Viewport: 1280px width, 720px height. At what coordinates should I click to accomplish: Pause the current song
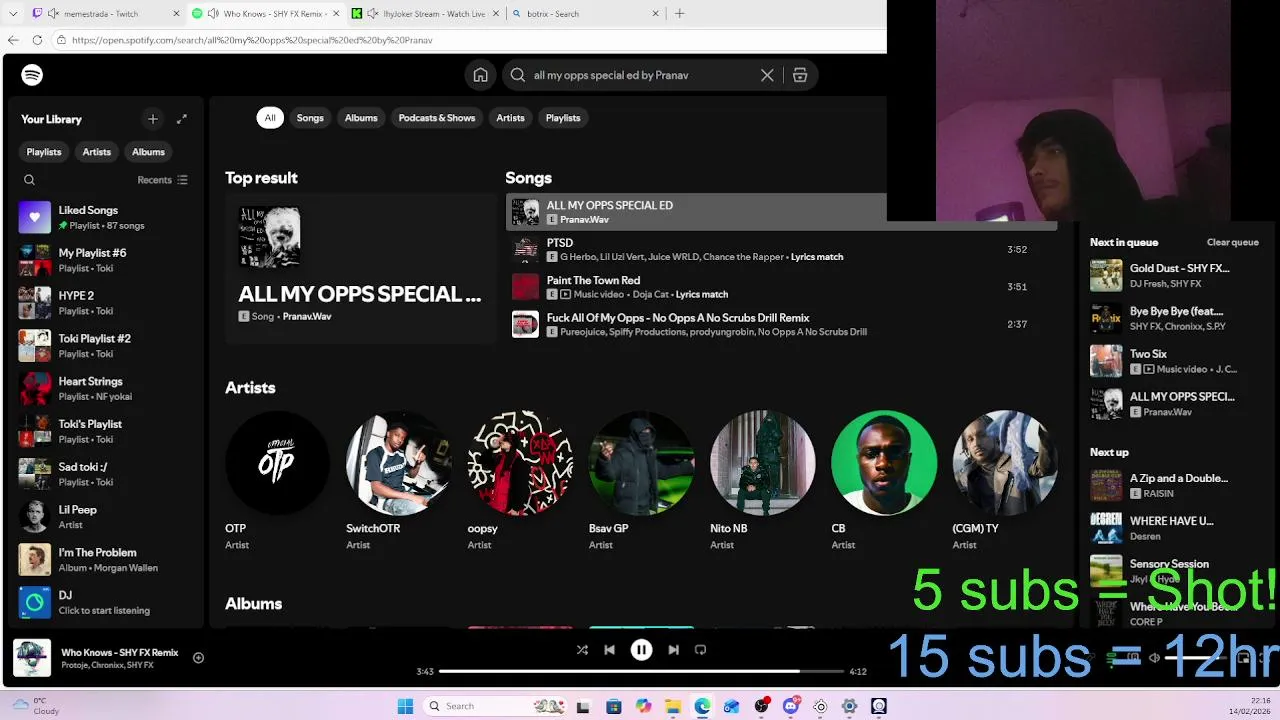pyautogui.click(x=642, y=650)
